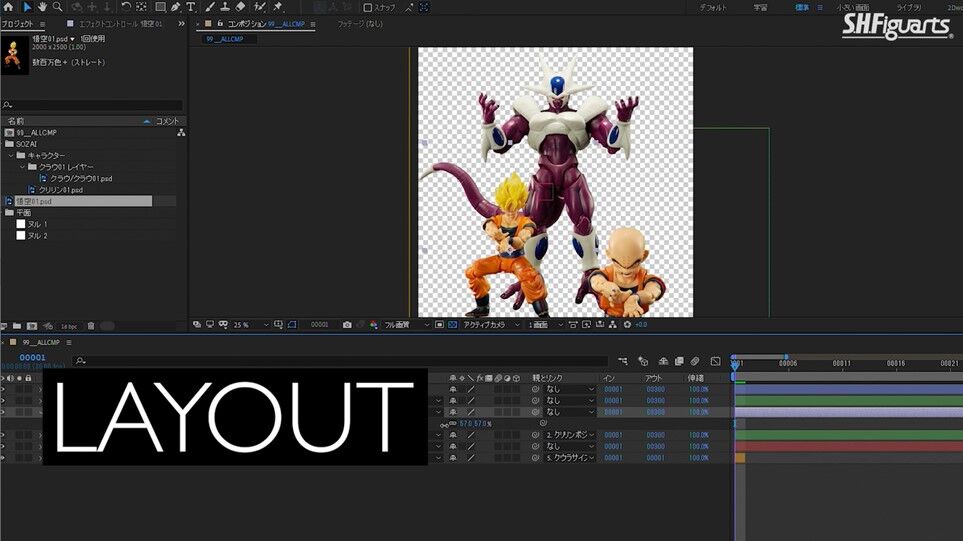Toggle the timeline Graph Editor button

click(715, 361)
